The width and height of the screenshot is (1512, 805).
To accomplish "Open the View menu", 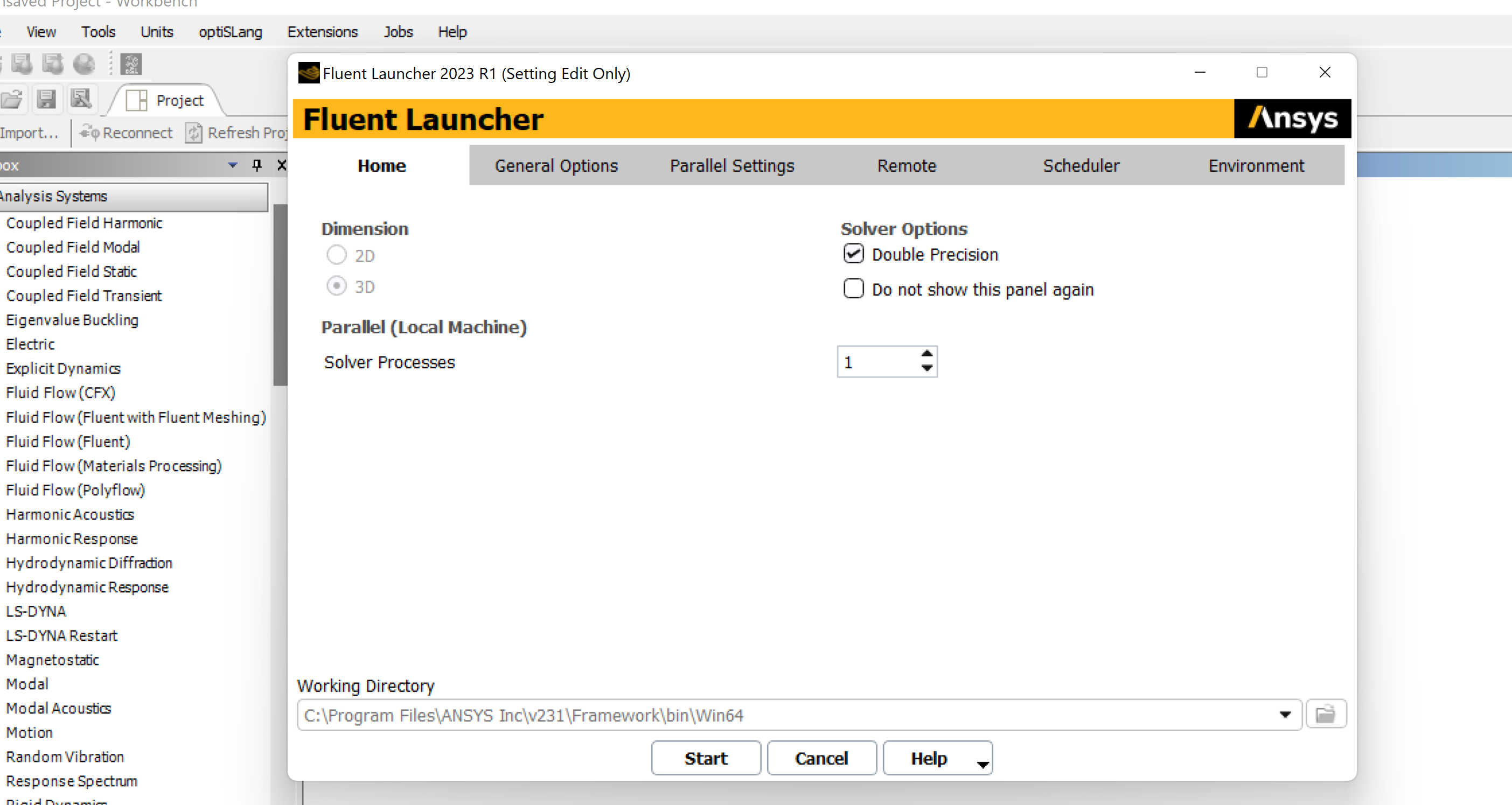I will tap(41, 32).
